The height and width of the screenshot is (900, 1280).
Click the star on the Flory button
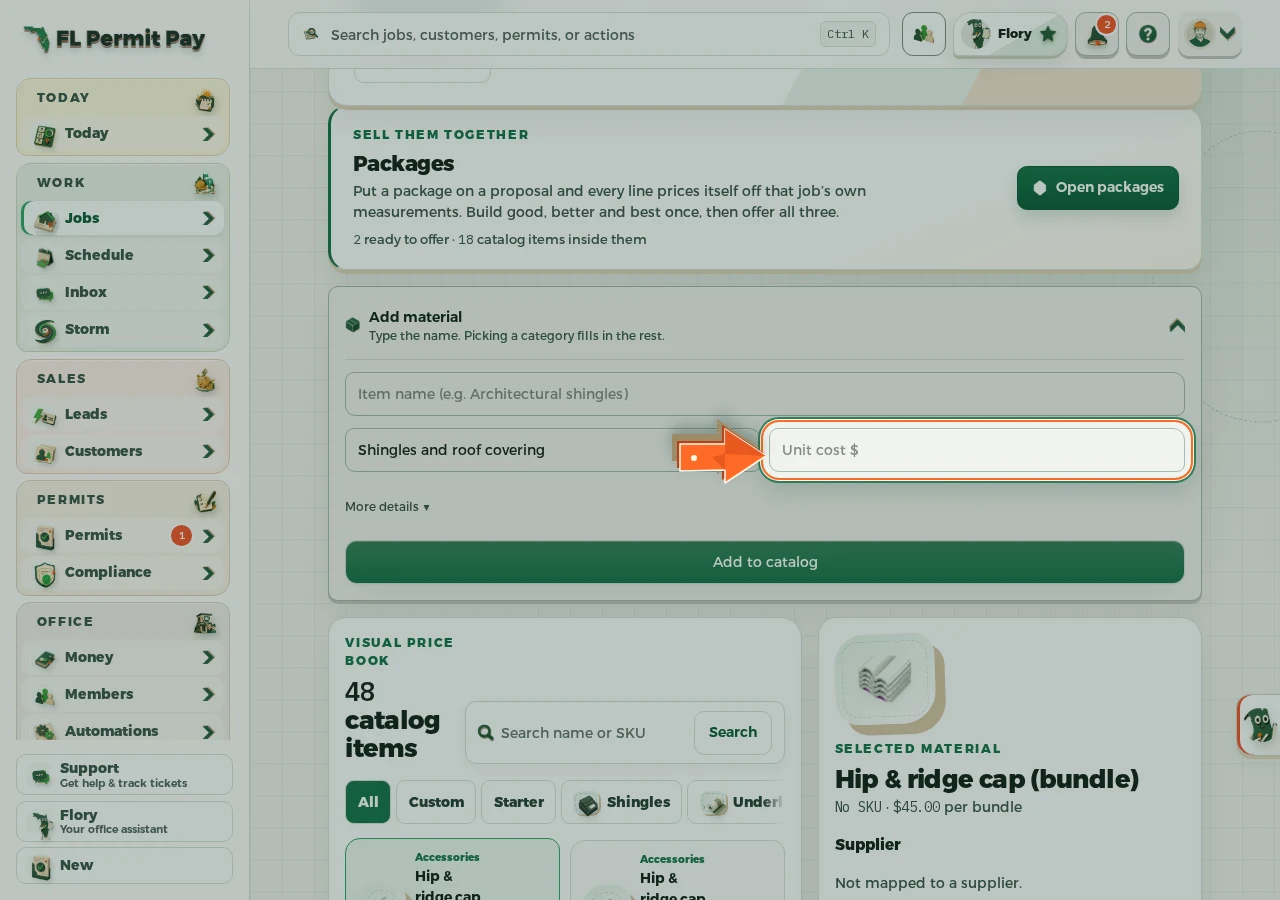(1048, 34)
